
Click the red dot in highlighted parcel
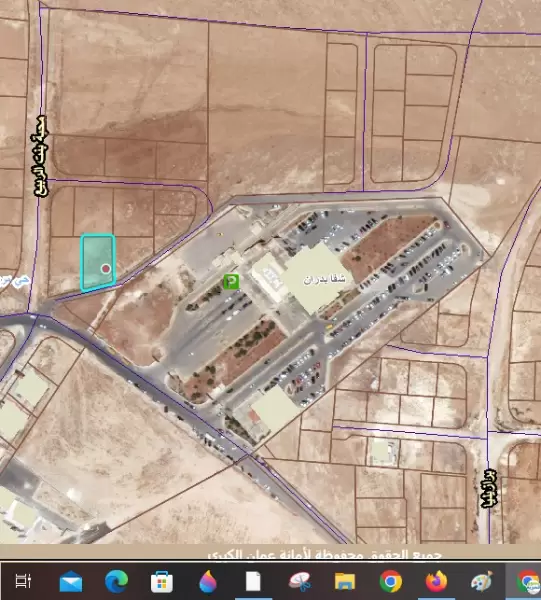click(x=106, y=269)
